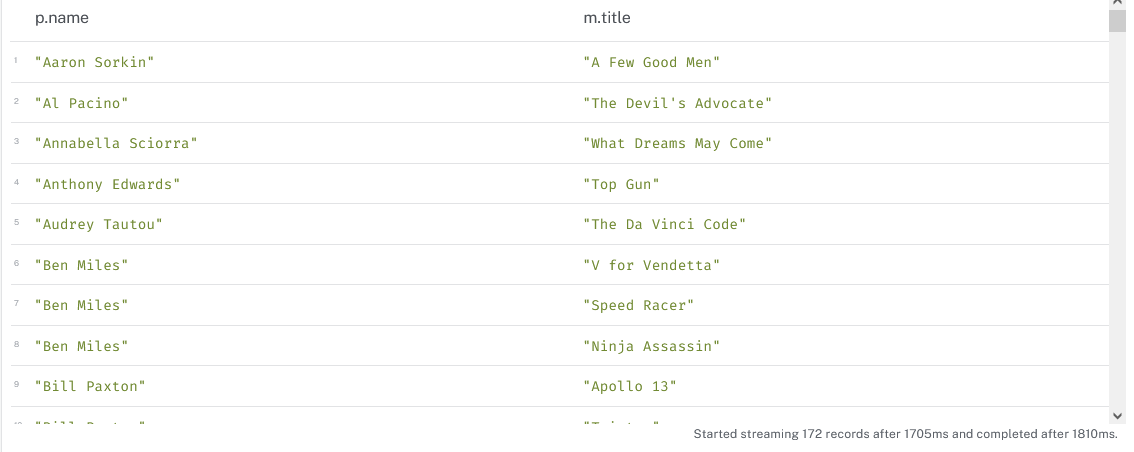1134x452 pixels.
Task: Click the "Apollo 13" title cell
Action: (630, 386)
